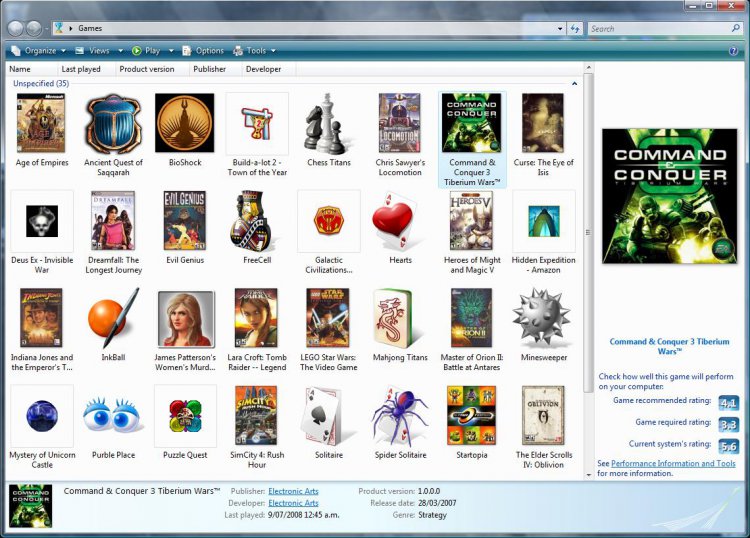
Task: Select the Purble Place eyes icon
Action: [x=113, y=415]
